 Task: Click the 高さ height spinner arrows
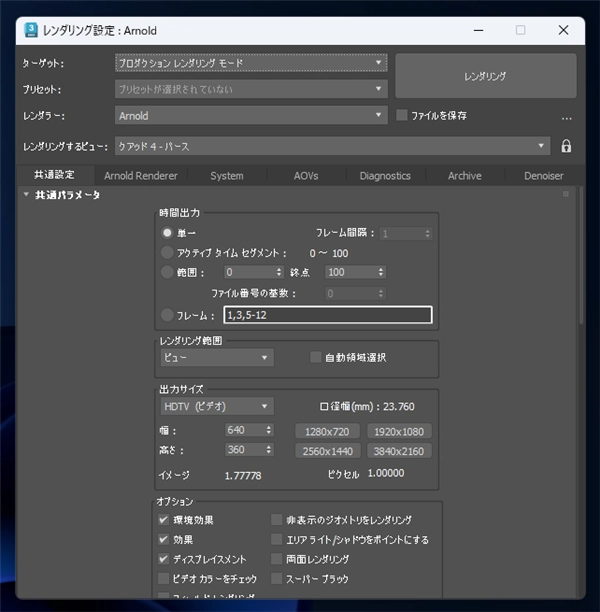pyautogui.click(x=269, y=450)
